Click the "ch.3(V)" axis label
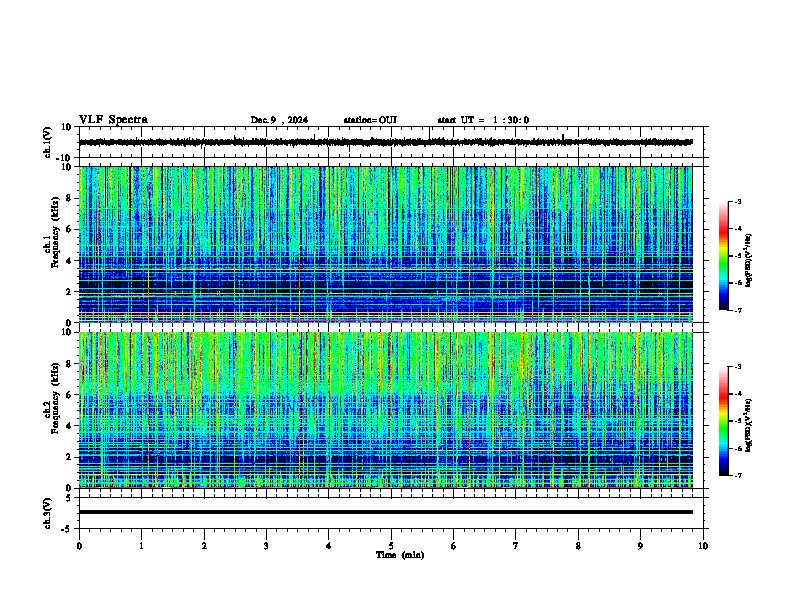This screenshot has height=612, width=792. (48, 513)
